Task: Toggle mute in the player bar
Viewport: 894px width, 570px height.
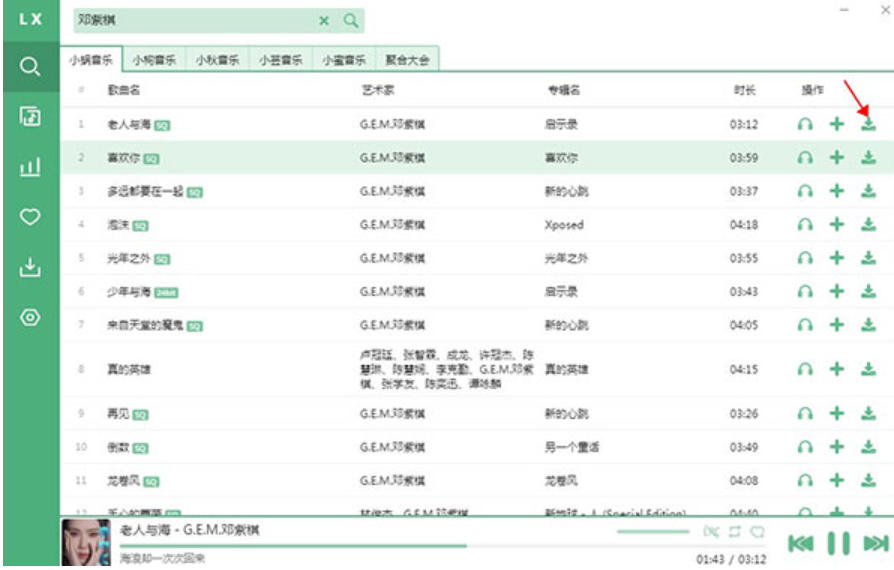Action: tap(711, 531)
